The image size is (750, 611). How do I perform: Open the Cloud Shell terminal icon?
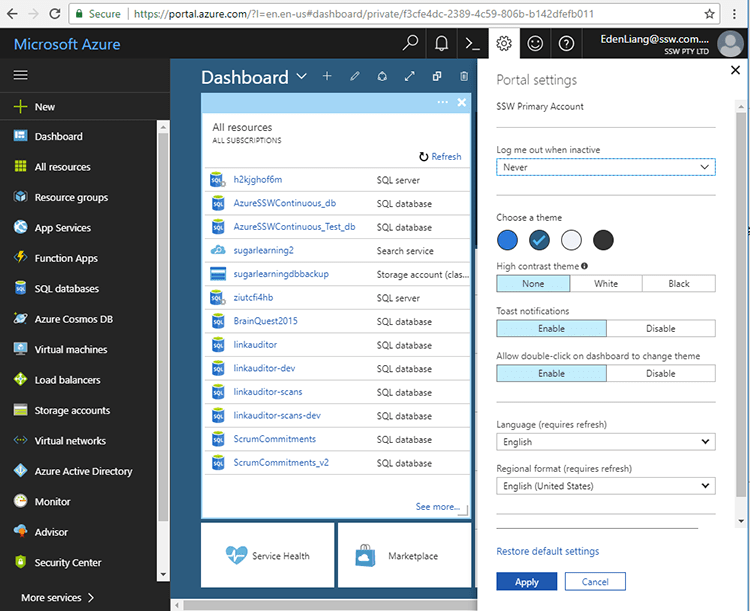coord(472,43)
